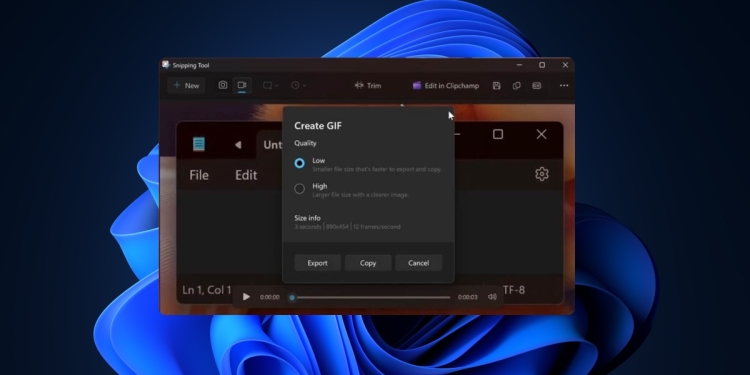Open File menu in recorded Notepad
Viewport: 750px width, 375px height.
click(x=199, y=175)
